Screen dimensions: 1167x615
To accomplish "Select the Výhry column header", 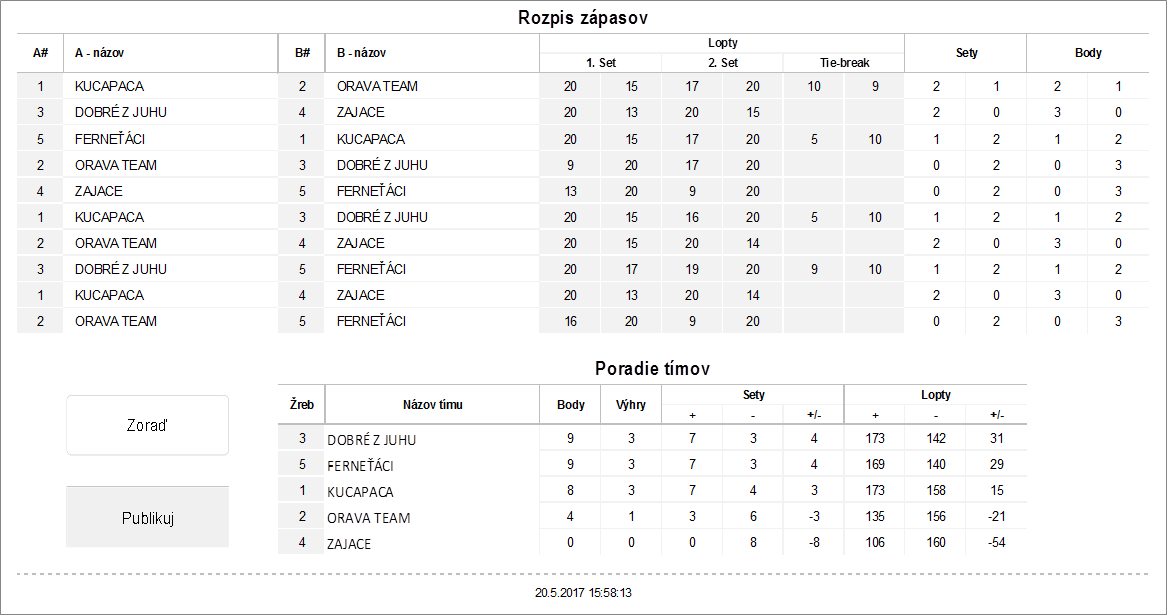I will coord(631,405).
